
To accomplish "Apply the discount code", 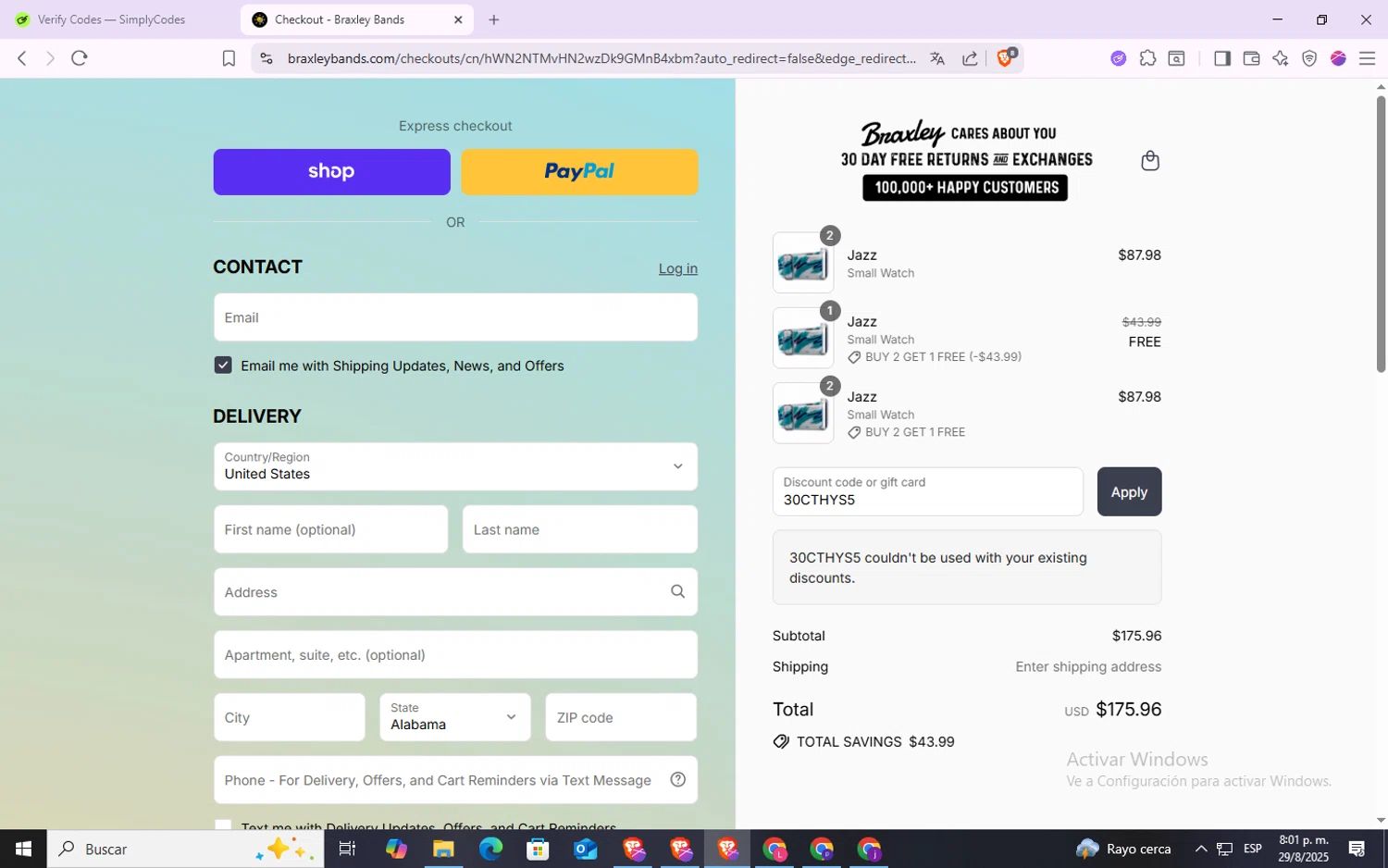I will 1129,491.
